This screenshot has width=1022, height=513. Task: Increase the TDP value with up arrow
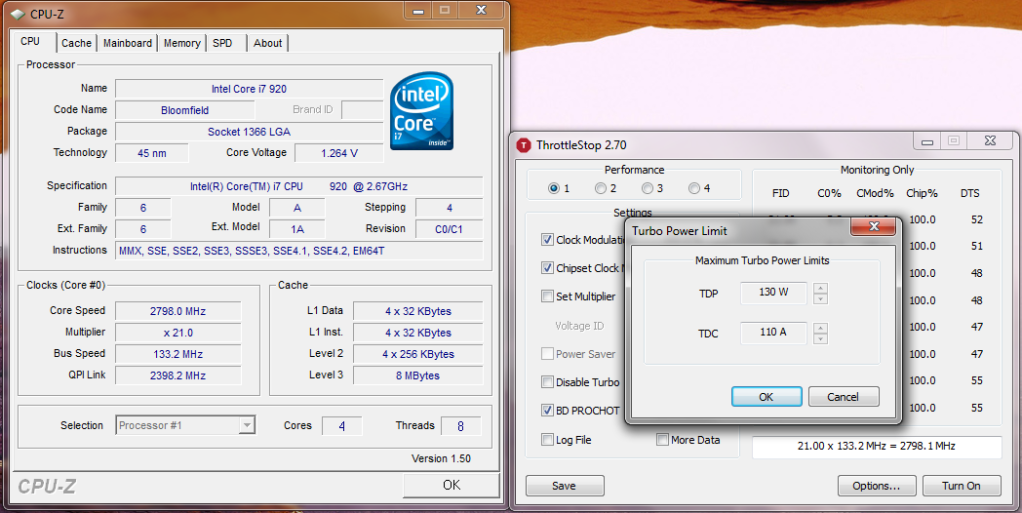point(821,288)
